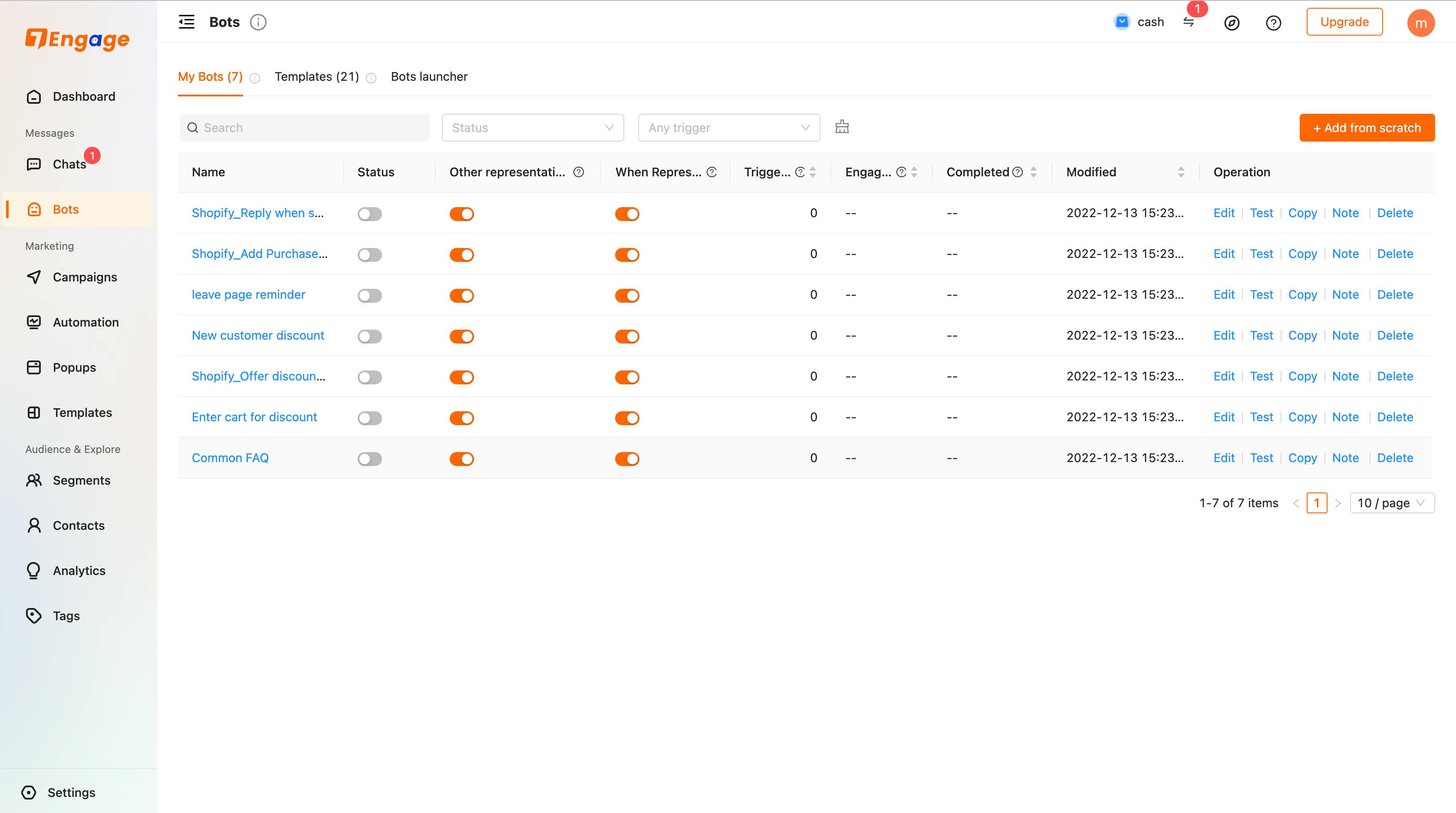Click the switch-account arrows icon
The width and height of the screenshot is (1456, 813).
(1189, 22)
